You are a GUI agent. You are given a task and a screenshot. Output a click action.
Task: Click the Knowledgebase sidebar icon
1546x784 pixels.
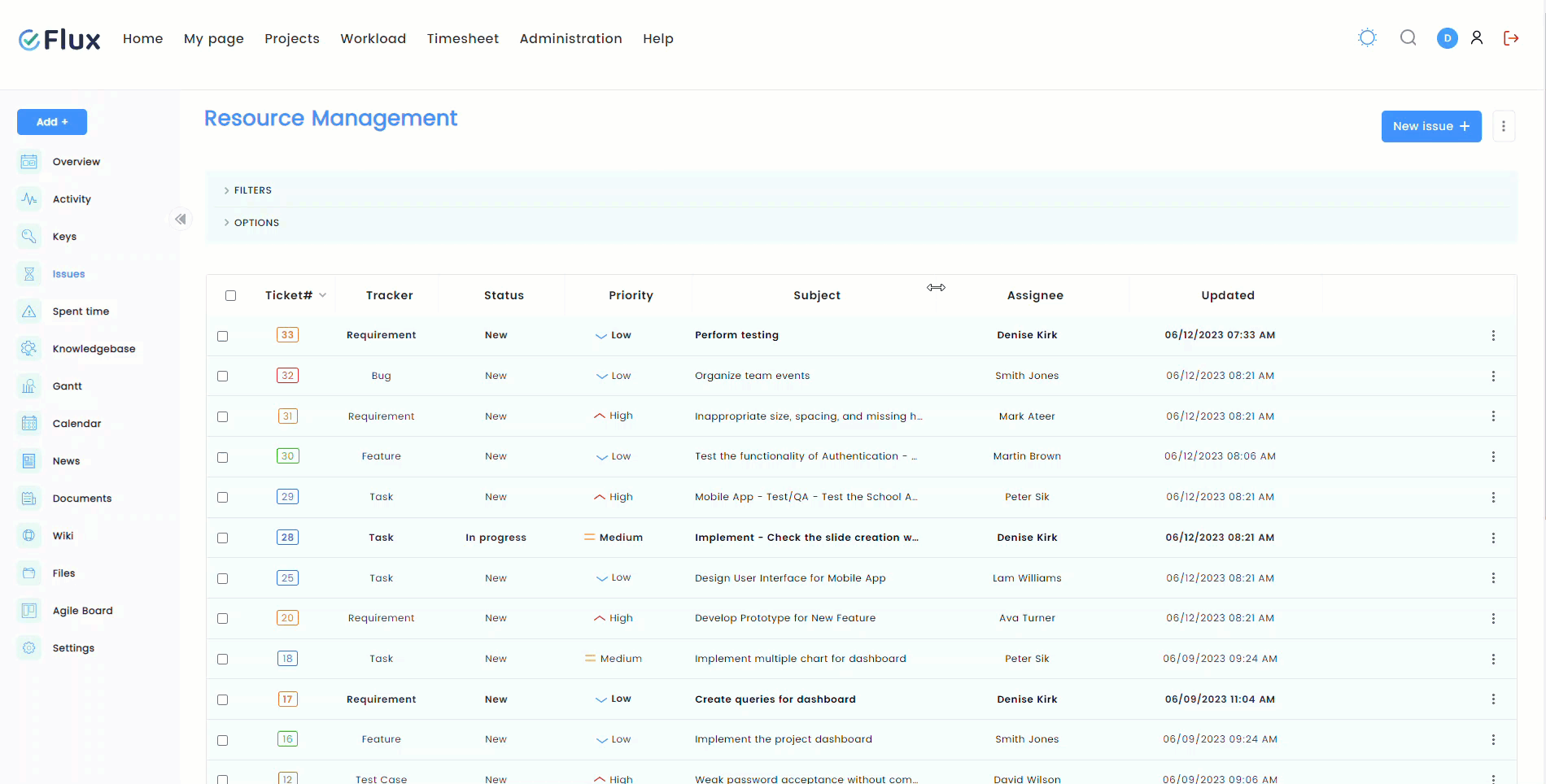click(x=29, y=349)
